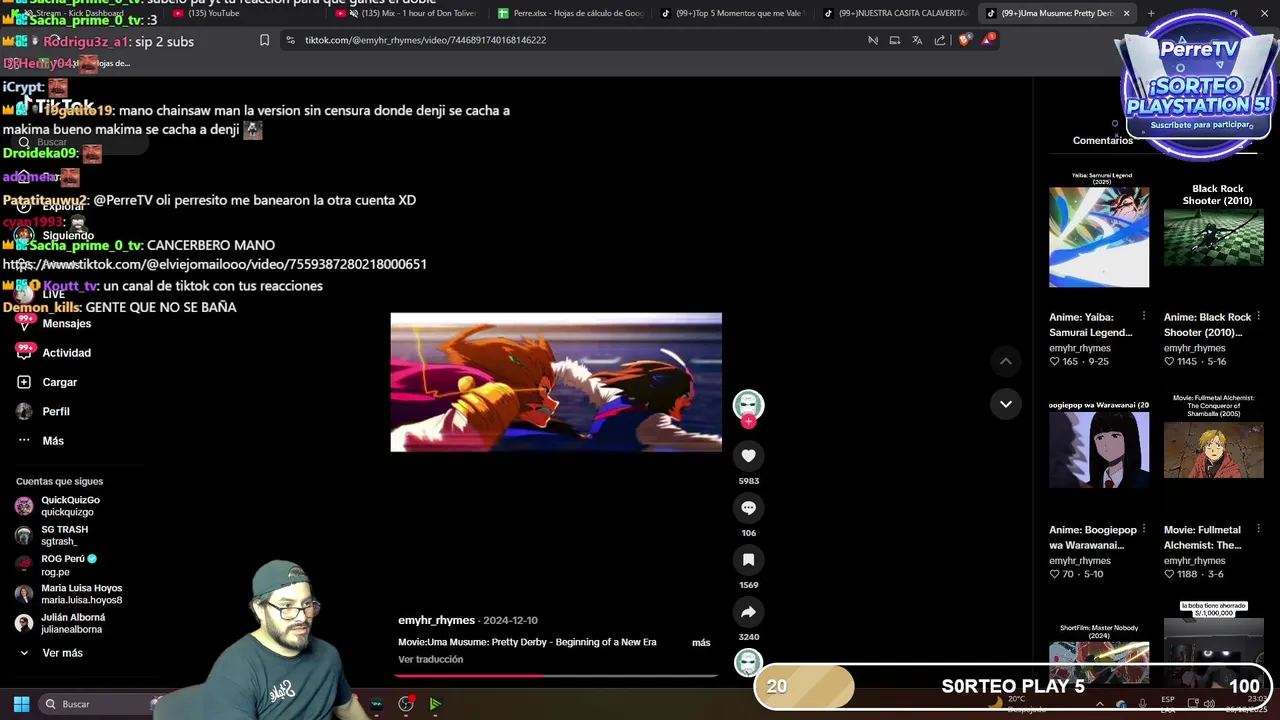Go to next video with down chevron
The height and width of the screenshot is (720, 1280).
tap(1006, 404)
